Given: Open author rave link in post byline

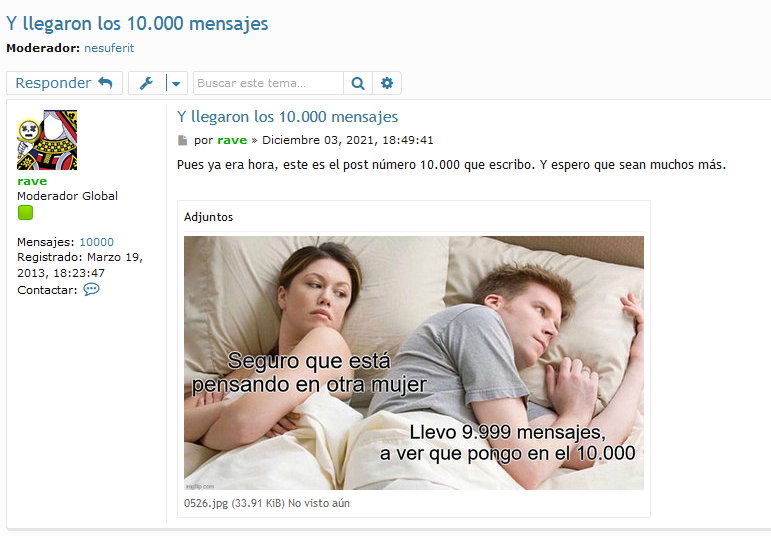Looking at the screenshot, I should coord(232,140).
